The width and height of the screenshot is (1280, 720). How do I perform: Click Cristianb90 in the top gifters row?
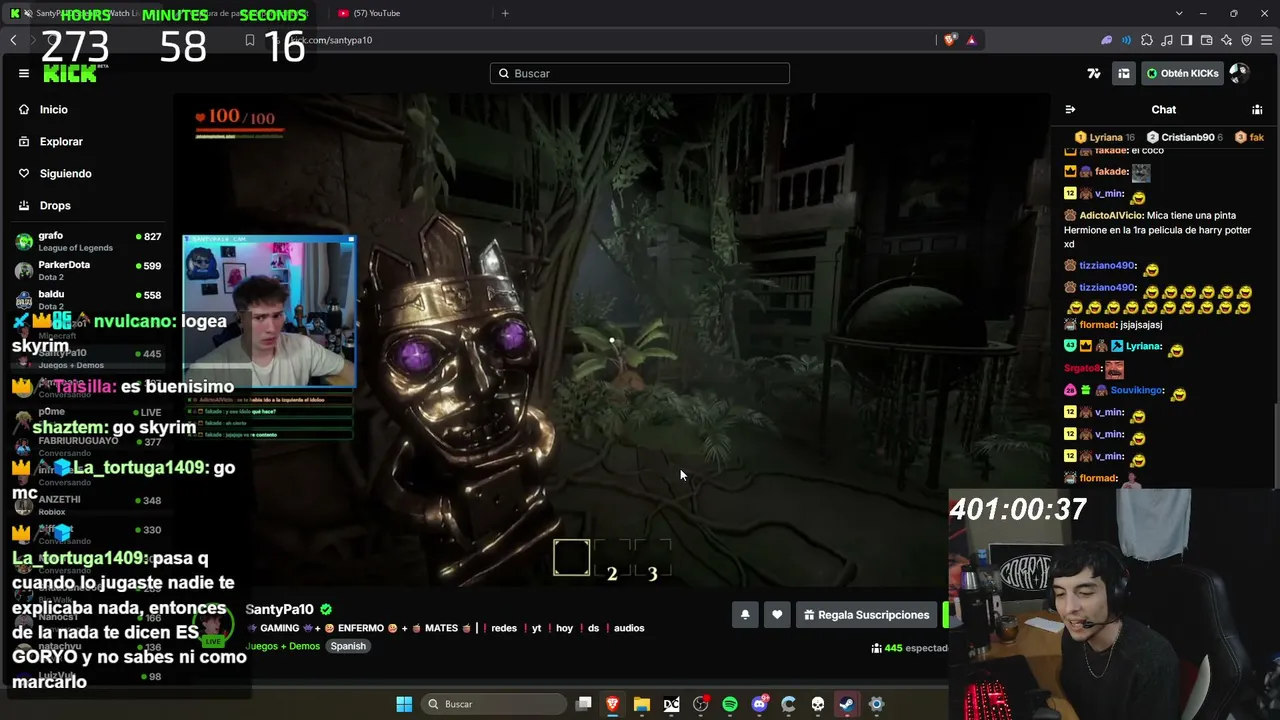pyautogui.click(x=1187, y=137)
